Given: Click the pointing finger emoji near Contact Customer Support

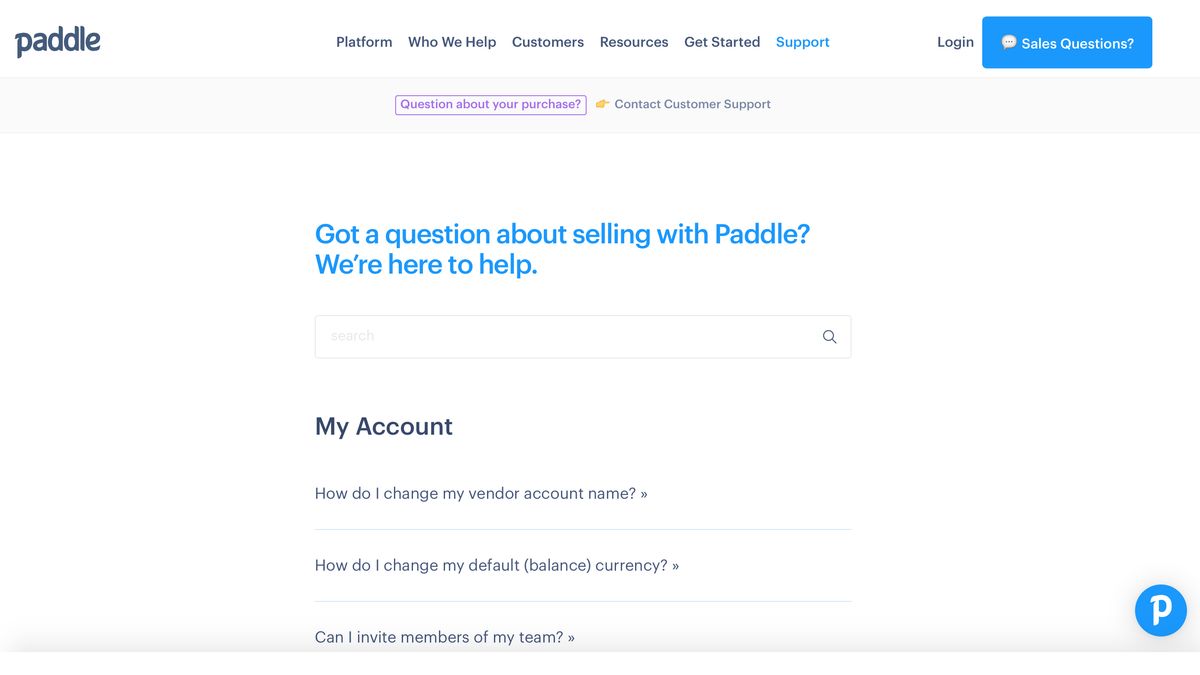Looking at the screenshot, I should [601, 103].
